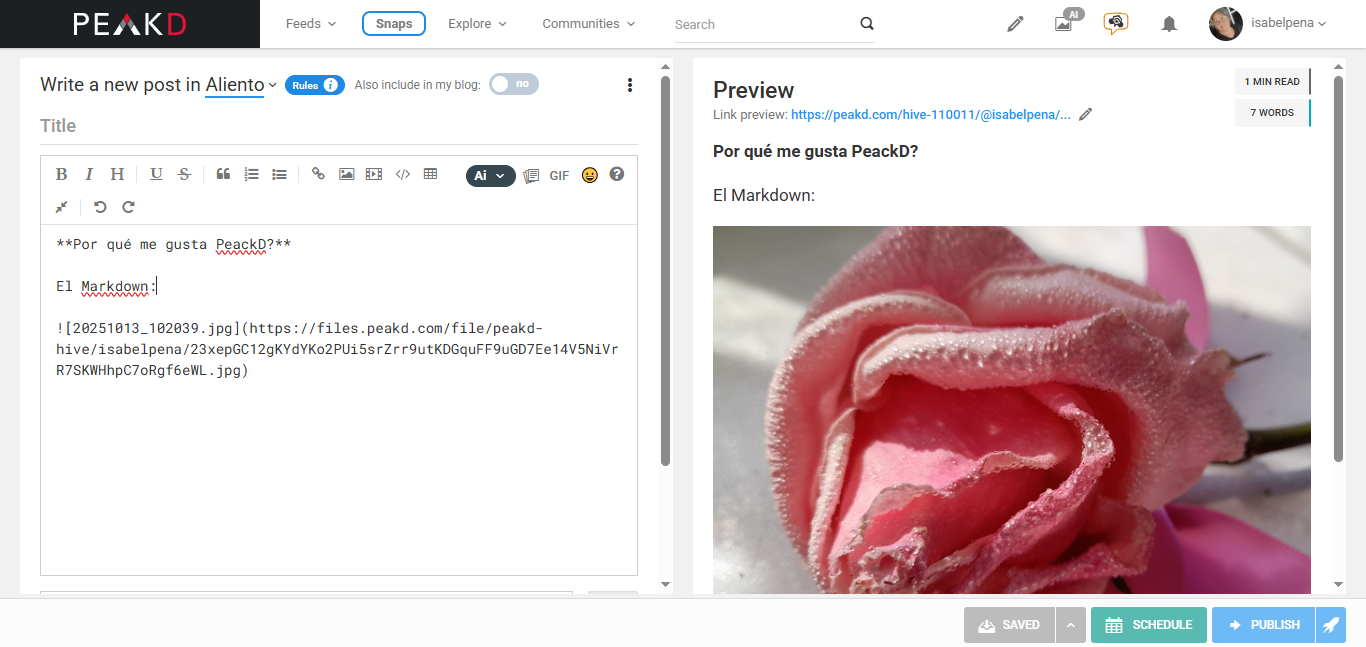Image resolution: width=1366 pixels, height=647 pixels.
Task: Open the Snaps tab
Action: pos(394,24)
